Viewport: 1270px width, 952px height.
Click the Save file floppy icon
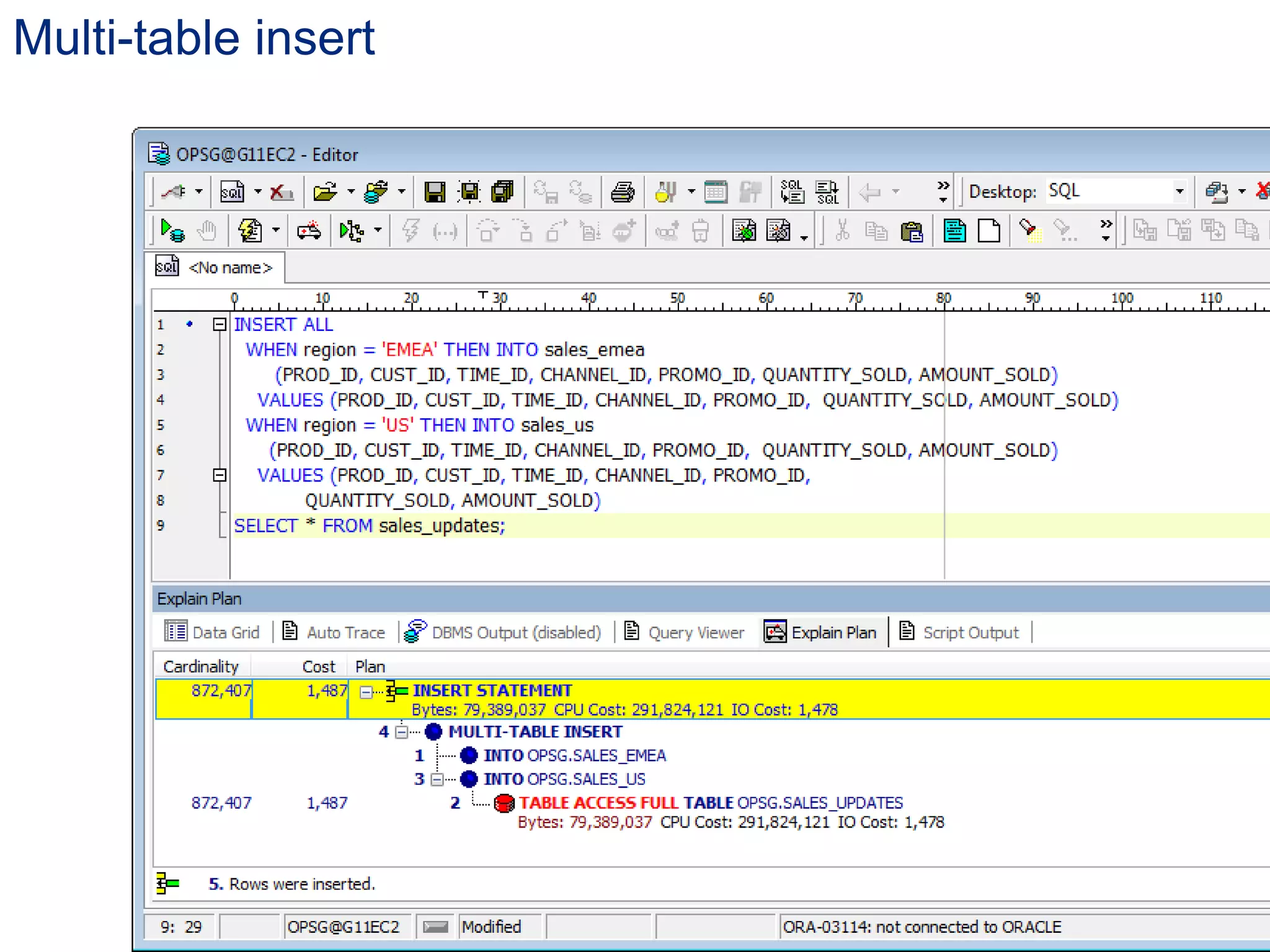tap(434, 192)
